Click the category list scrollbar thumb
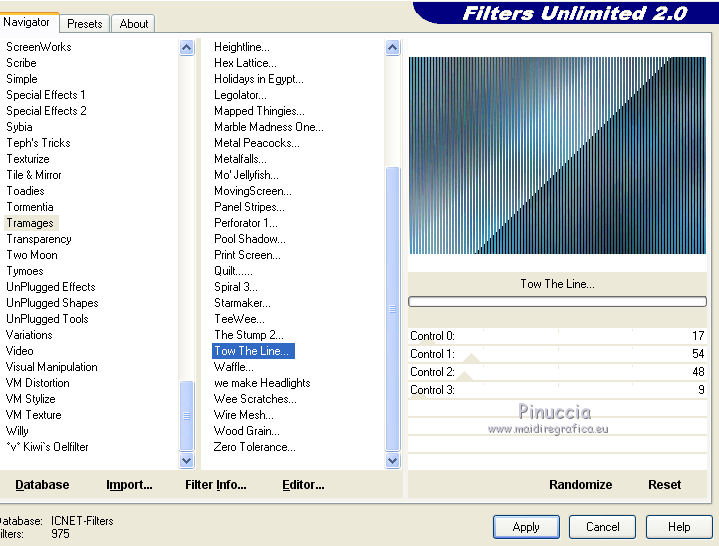Image resolution: width=719 pixels, height=546 pixels. (x=187, y=416)
